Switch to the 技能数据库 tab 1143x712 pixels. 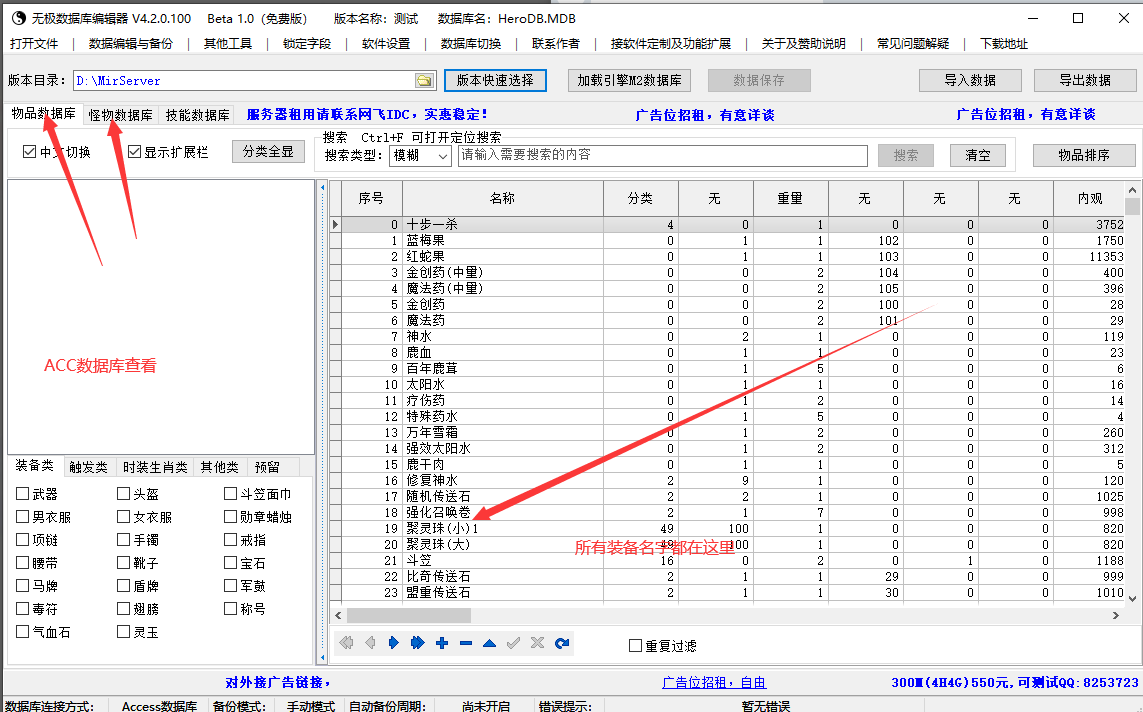pos(197,115)
